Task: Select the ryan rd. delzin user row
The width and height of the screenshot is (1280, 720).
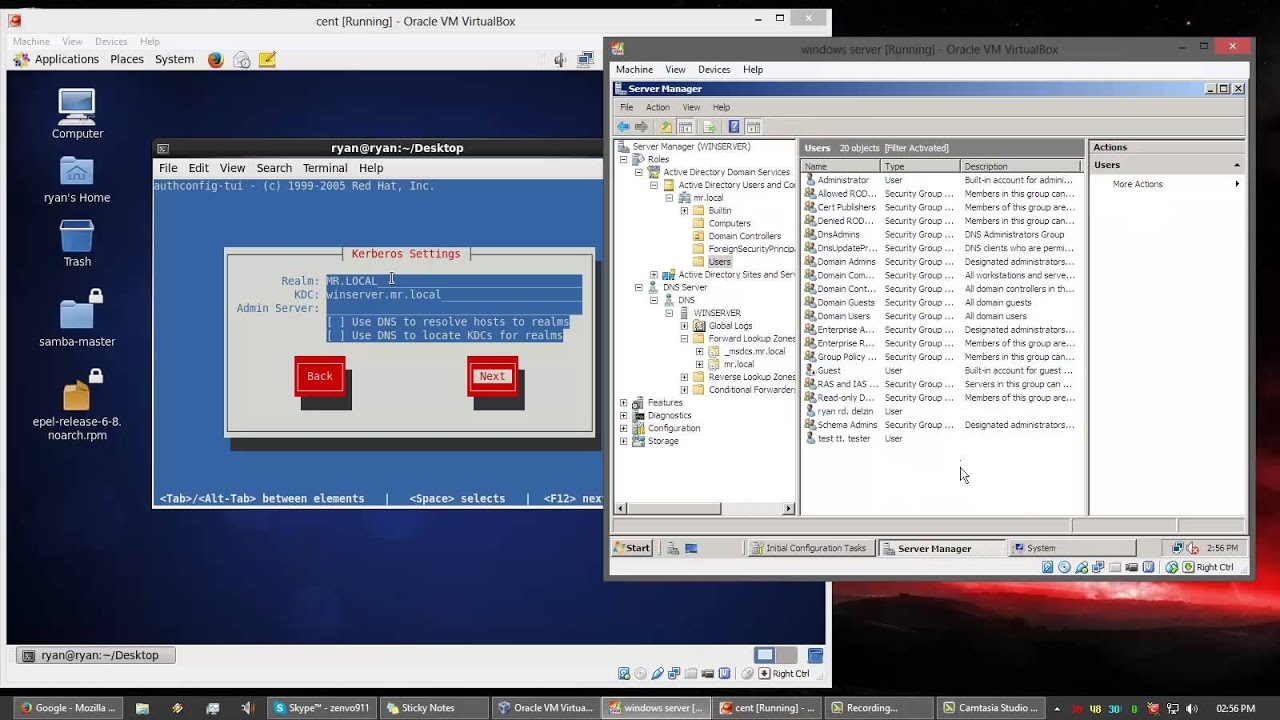Action: click(941, 411)
